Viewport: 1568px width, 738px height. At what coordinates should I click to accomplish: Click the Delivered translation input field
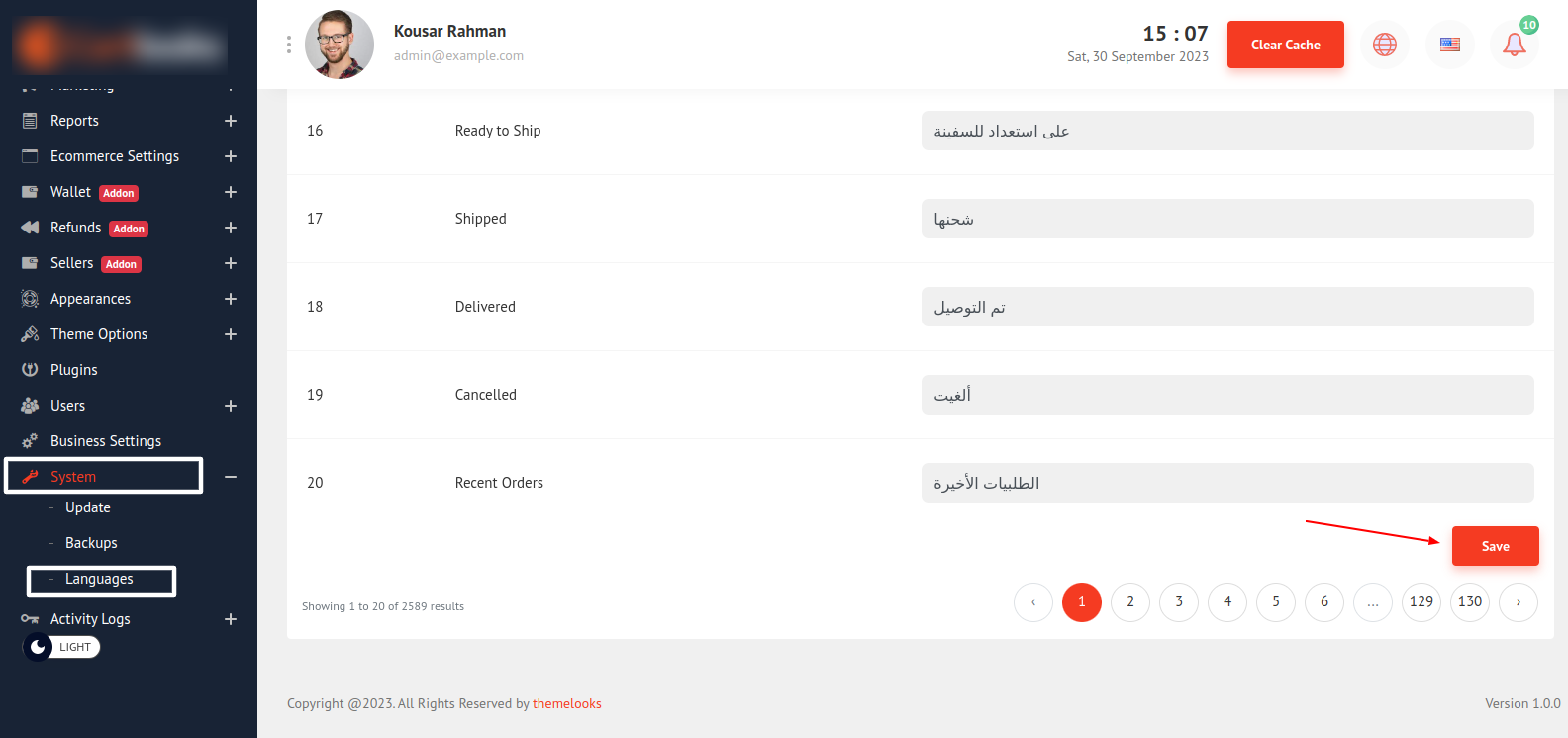1227,307
